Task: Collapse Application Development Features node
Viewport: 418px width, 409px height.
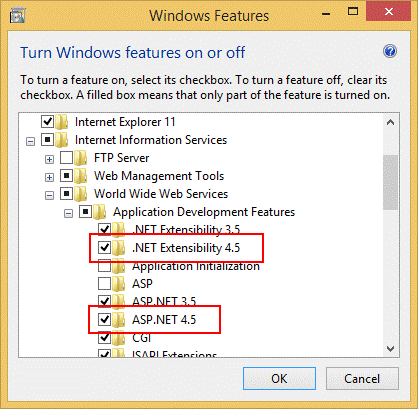Action: [x=68, y=213]
